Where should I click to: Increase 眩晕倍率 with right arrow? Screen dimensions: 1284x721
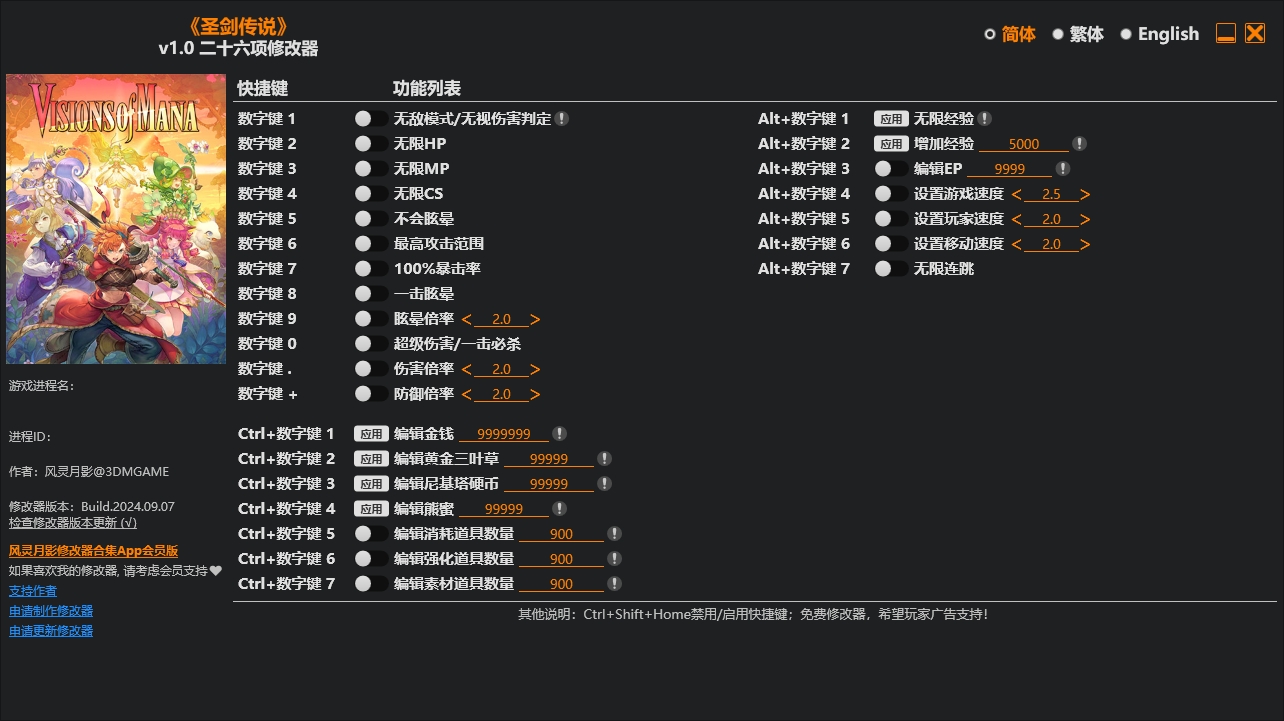click(x=535, y=320)
